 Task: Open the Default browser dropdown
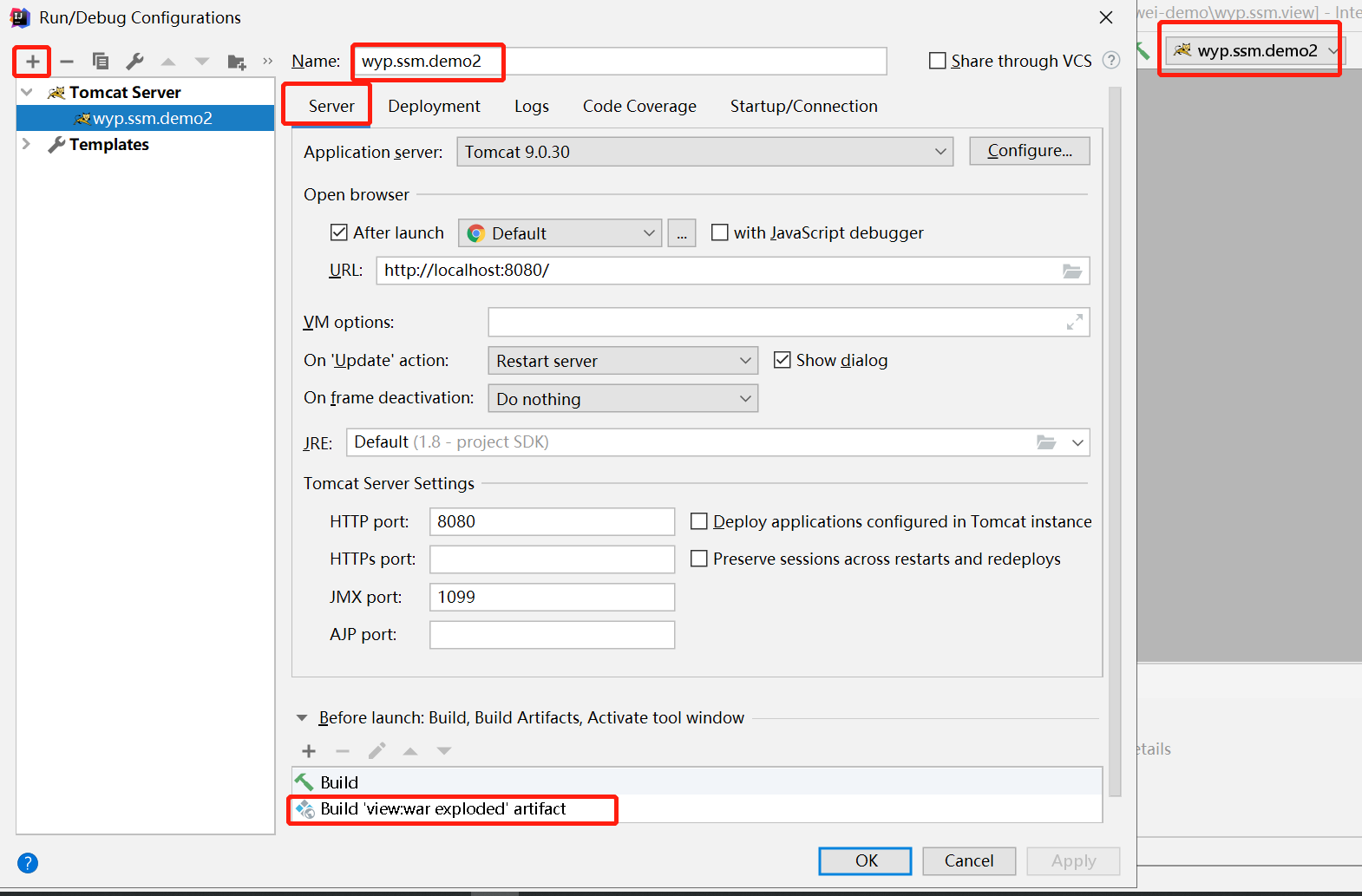560,233
